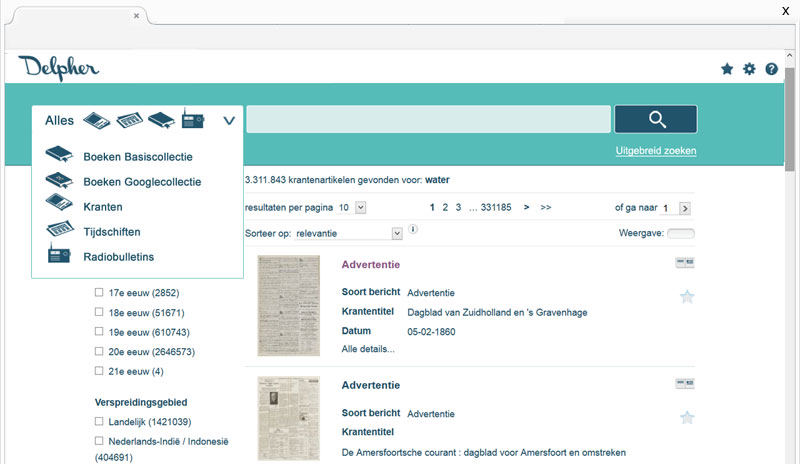Click scrollbar up arrow
This screenshot has height=464, width=800.
[789, 55]
